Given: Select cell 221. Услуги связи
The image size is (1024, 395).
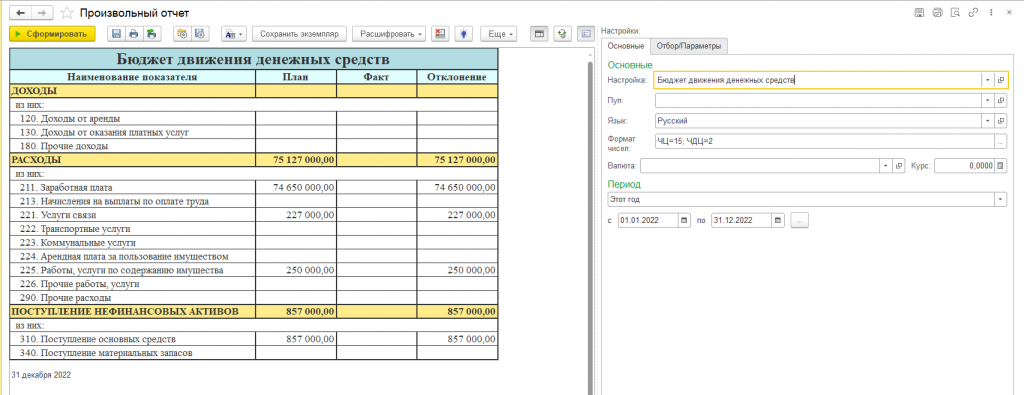Looking at the screenshot, I should point(133,215).
